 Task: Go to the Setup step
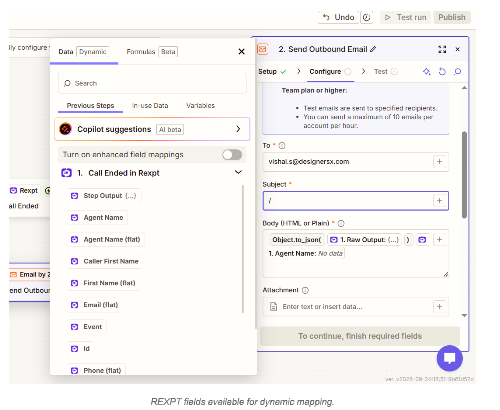pos(272,72)
